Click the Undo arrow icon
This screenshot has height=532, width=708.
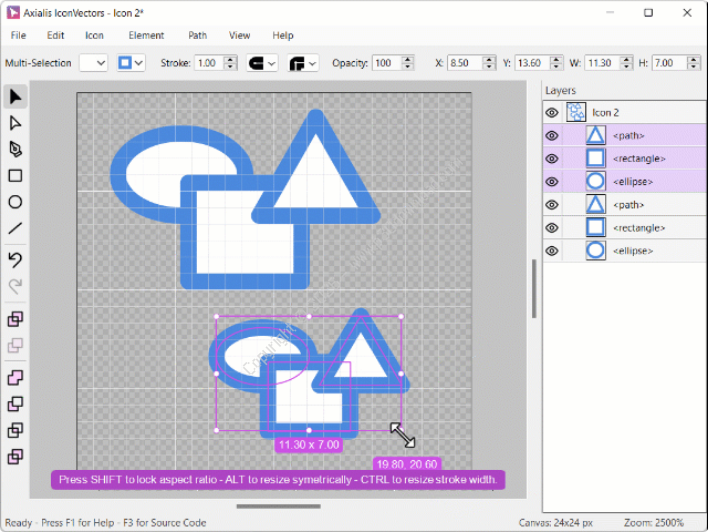click(15, 260)
